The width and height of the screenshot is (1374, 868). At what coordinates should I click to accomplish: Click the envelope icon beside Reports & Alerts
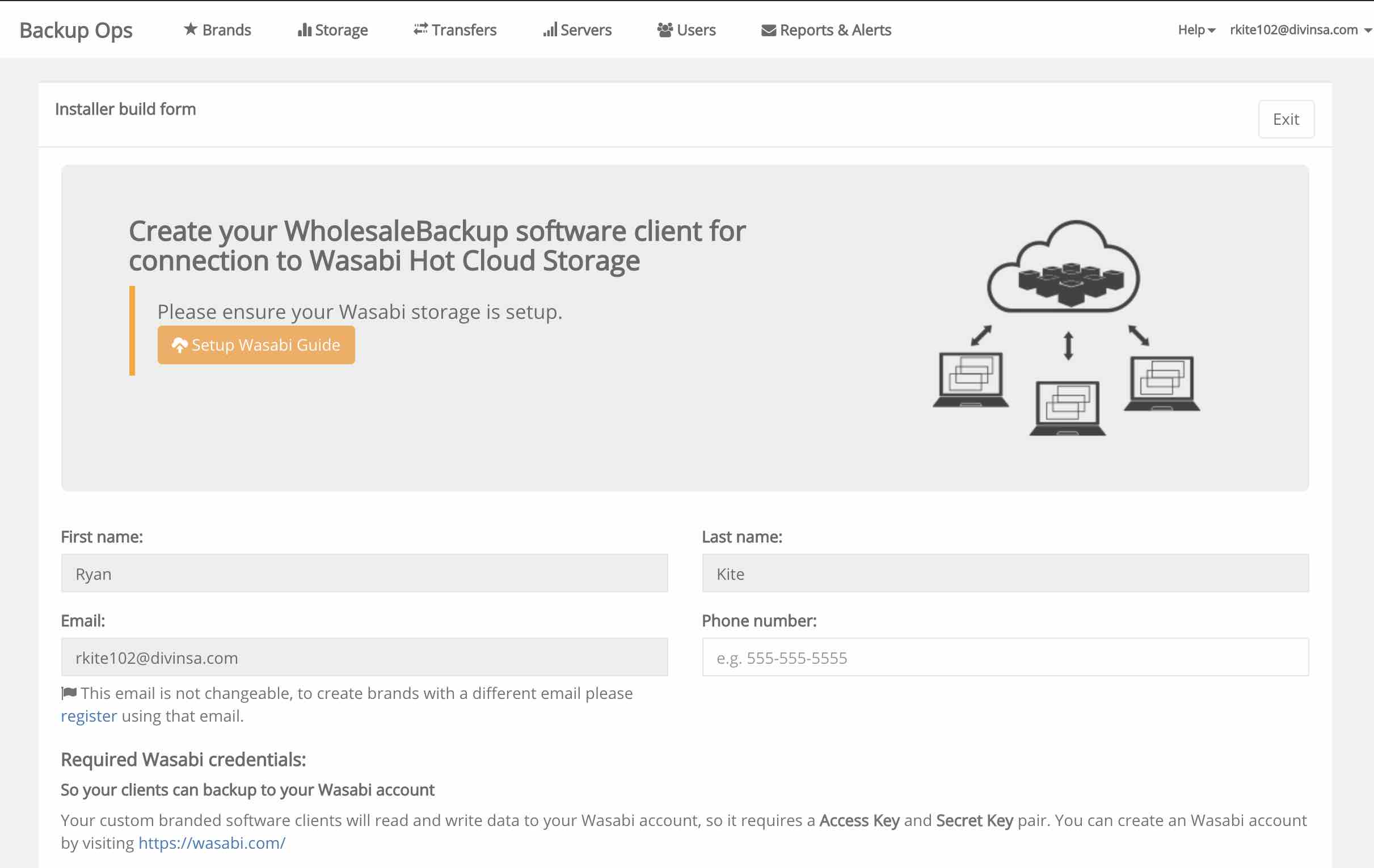coord(769,30)
